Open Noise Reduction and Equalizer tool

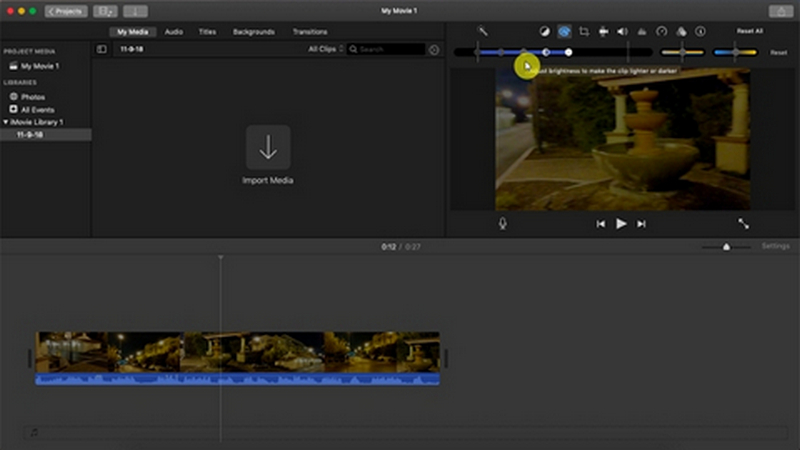click(642, 32)
